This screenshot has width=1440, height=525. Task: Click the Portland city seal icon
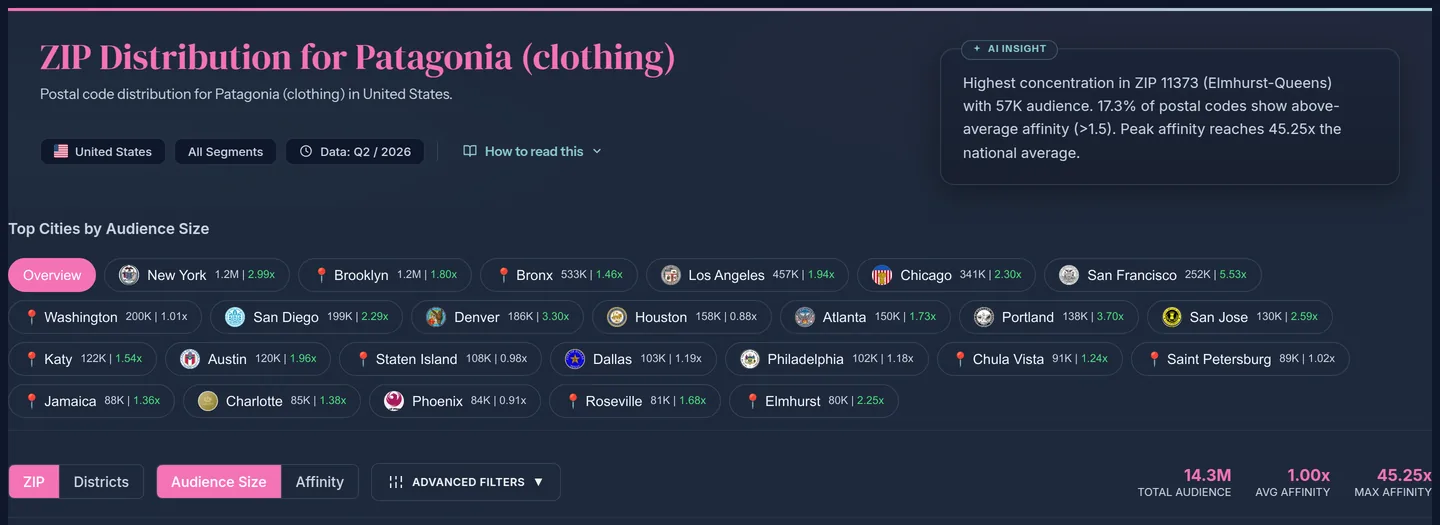click(x=984, y=317)
